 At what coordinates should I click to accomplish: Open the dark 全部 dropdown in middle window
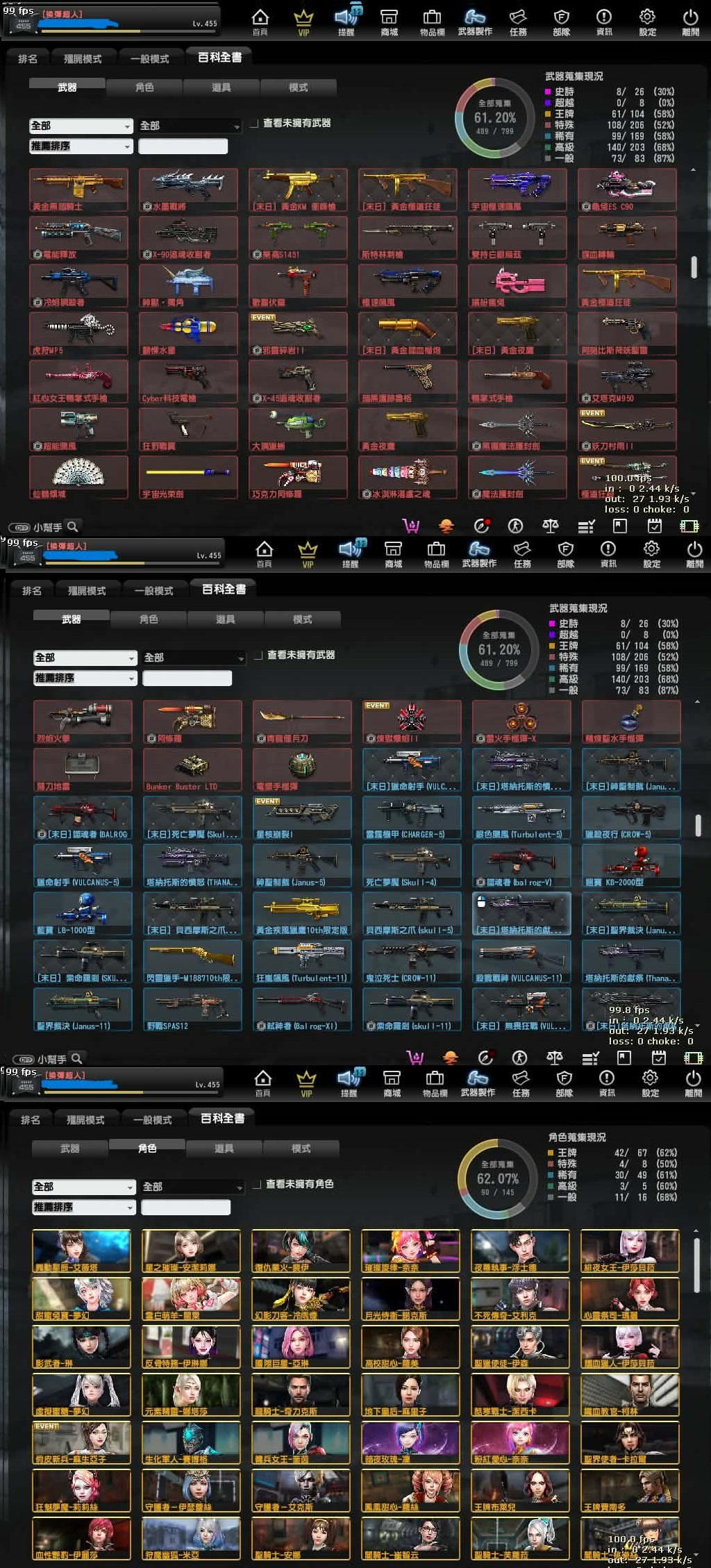(x=194, y=658)
